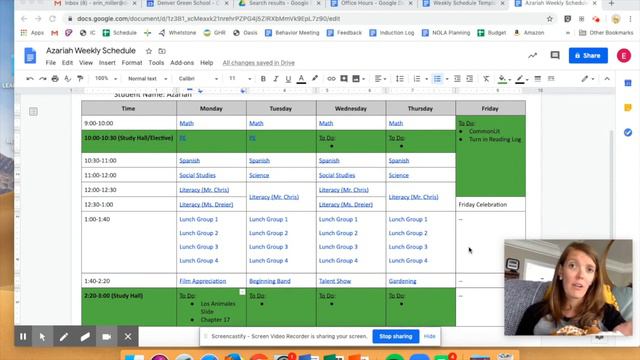The width and height of the screenshot is (640, 360).
Task: Open the font size dropdown
Action: 240,78
